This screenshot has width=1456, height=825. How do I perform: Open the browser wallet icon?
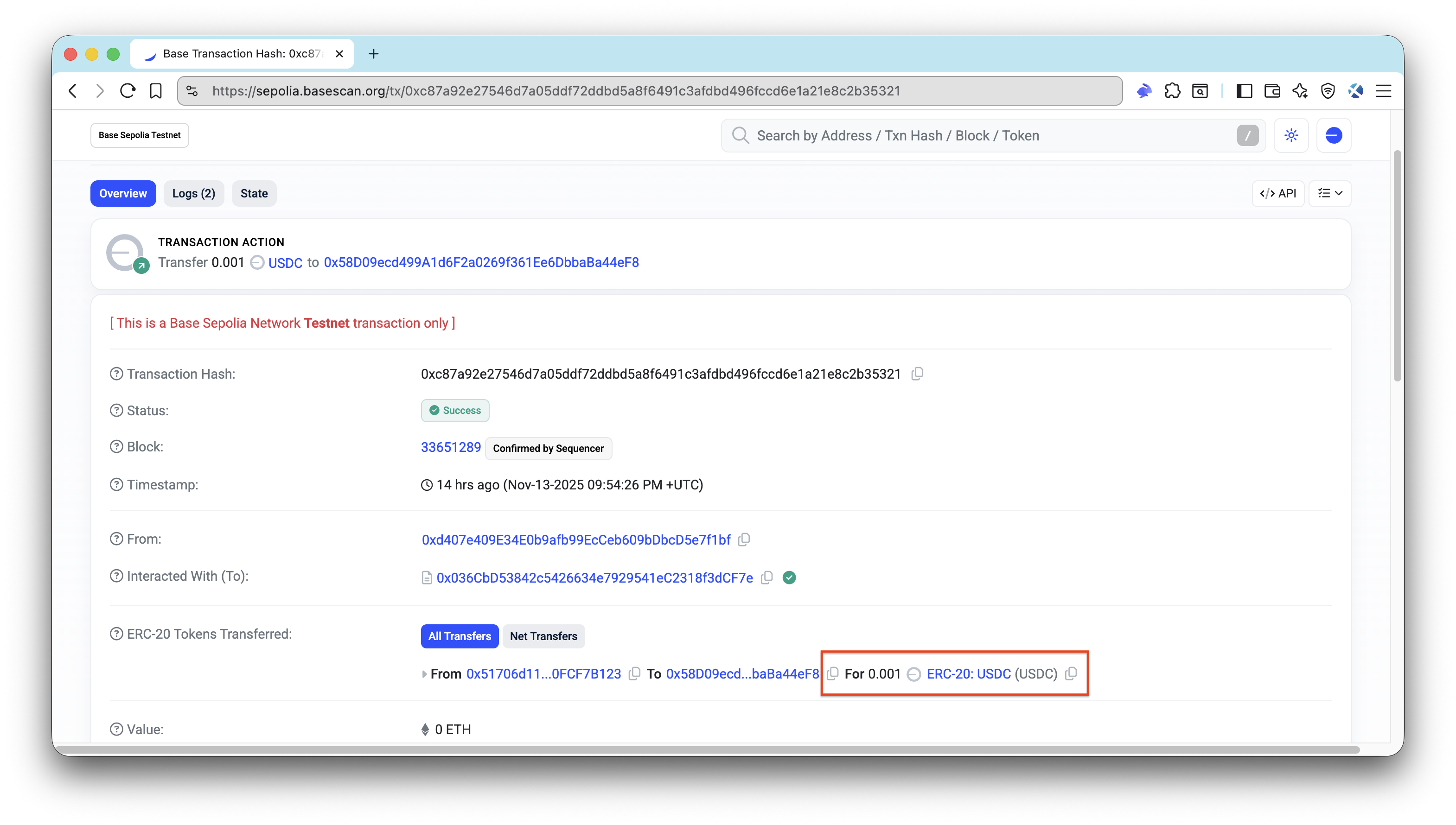(1272, 91)
